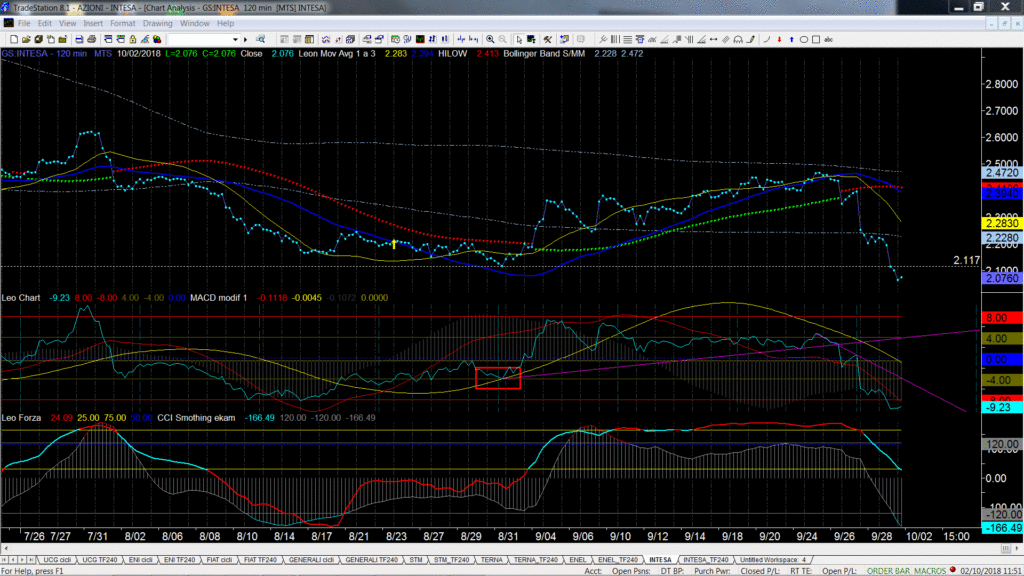Switch to the ENI TF240 workspace tab

(x=179, y=560)
